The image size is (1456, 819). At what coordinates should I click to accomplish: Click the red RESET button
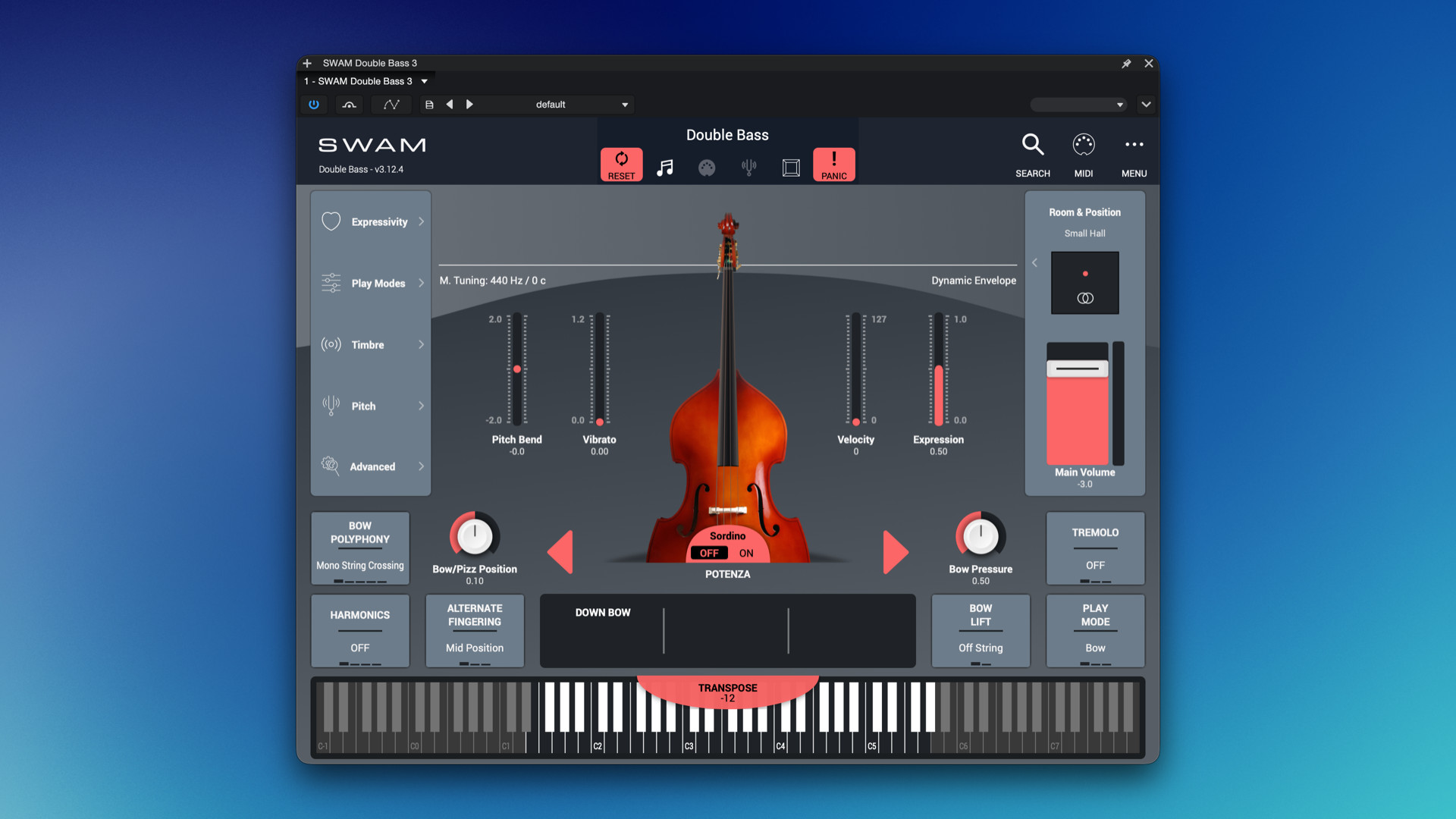(621, 165)
